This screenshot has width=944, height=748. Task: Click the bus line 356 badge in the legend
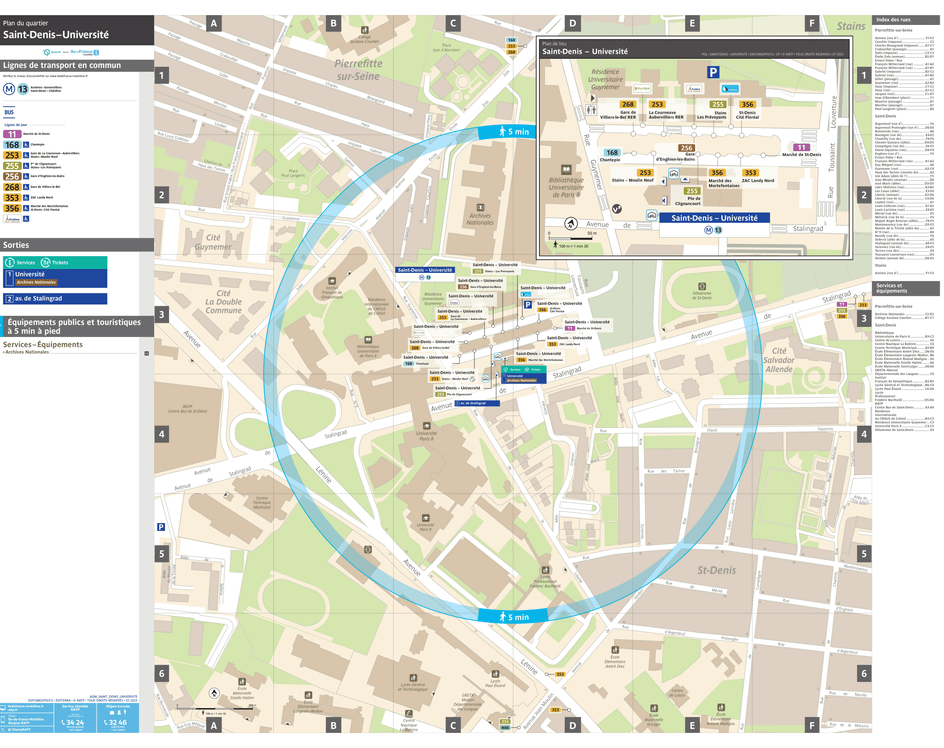12,207
